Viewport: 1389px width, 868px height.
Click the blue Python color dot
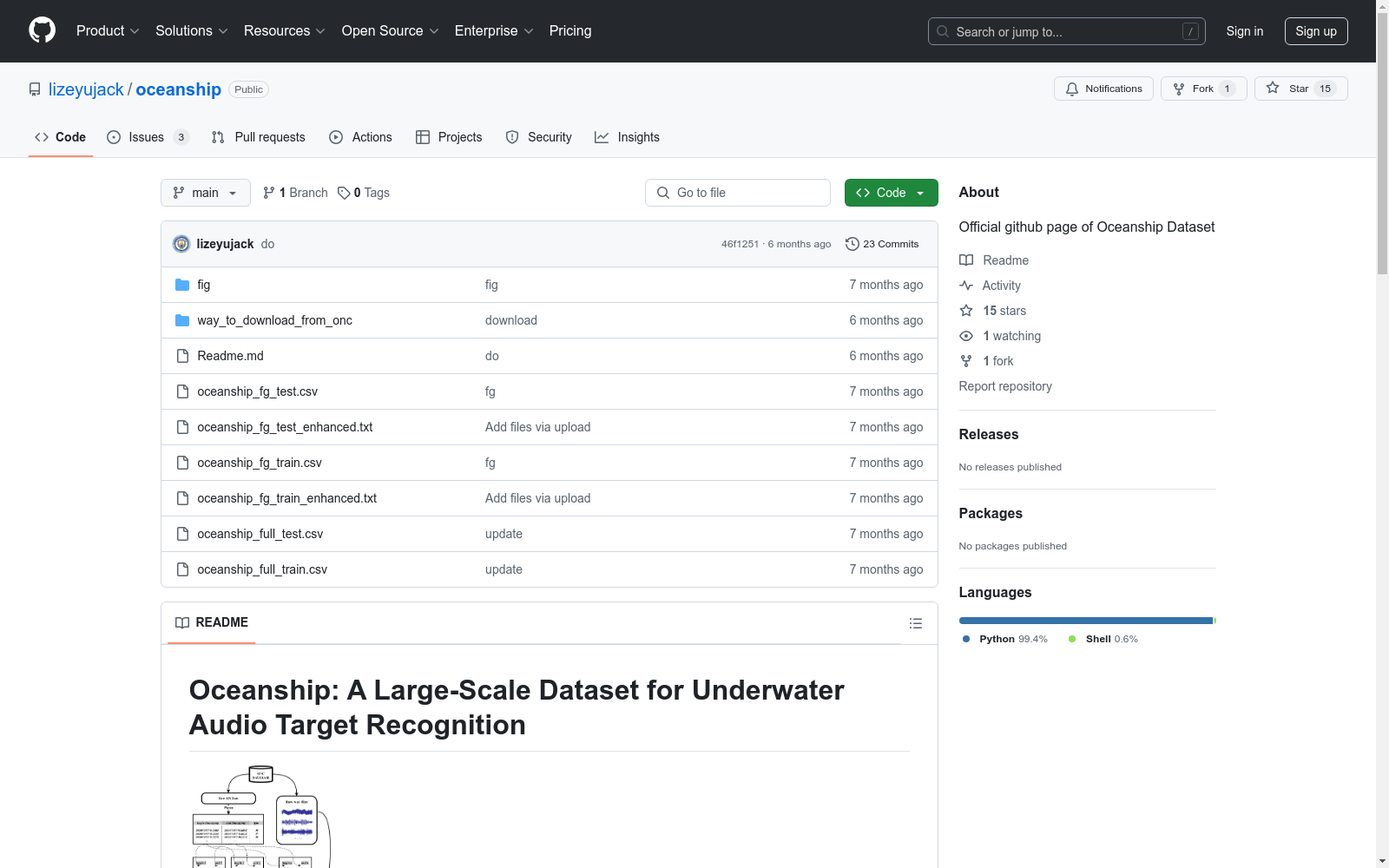point(966,639)
